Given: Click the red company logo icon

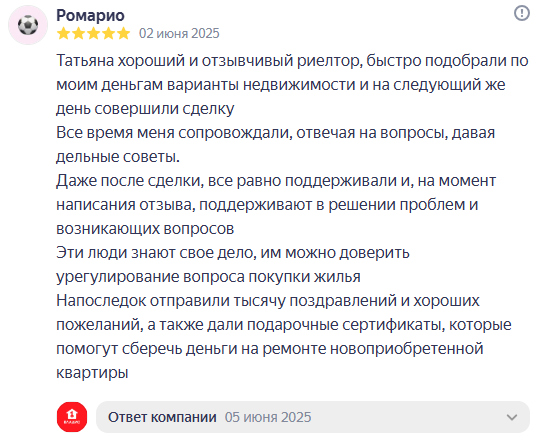Looking at the screenshot, I should (72, 417).
